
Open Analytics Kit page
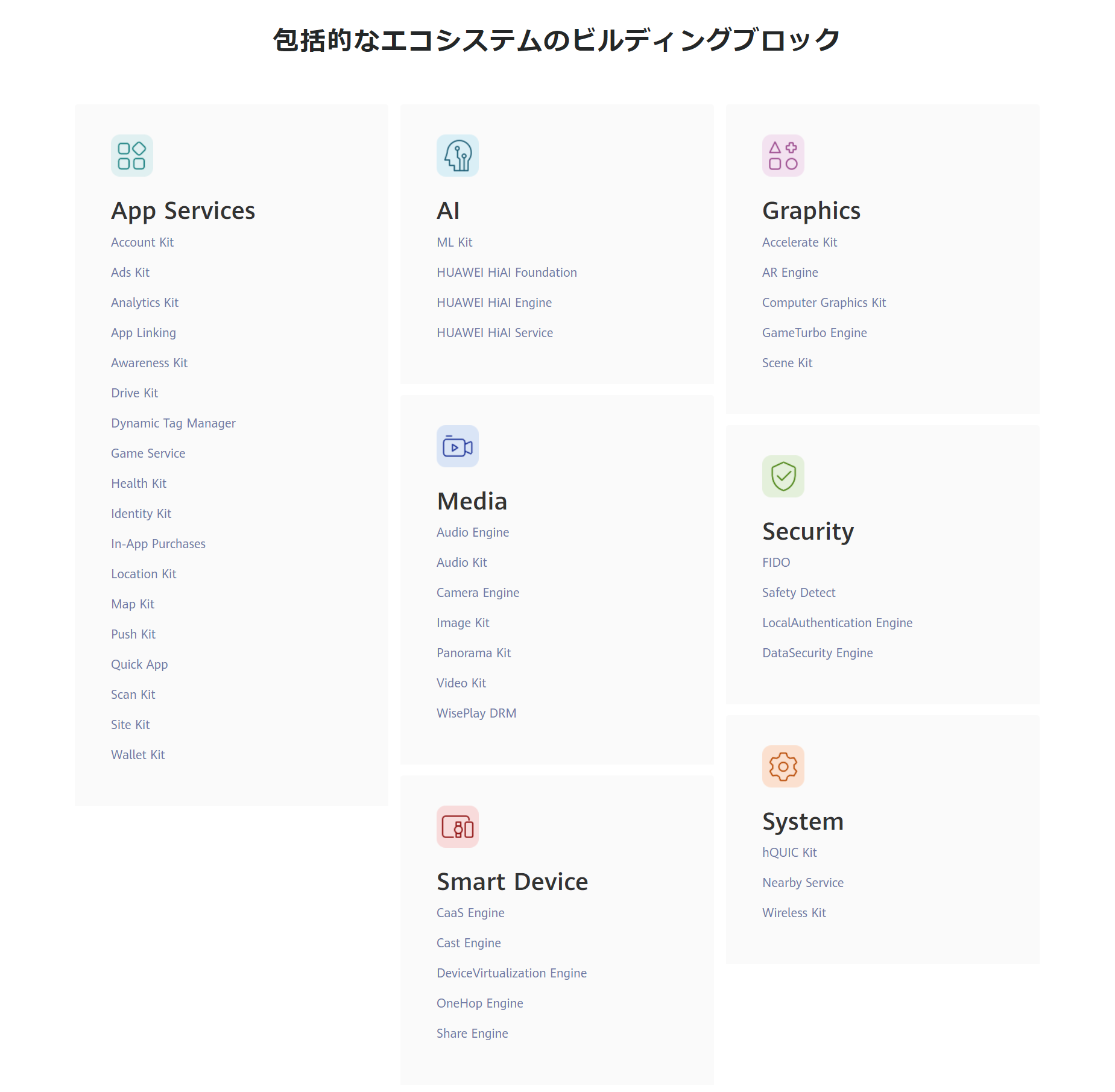pos(145,303)
